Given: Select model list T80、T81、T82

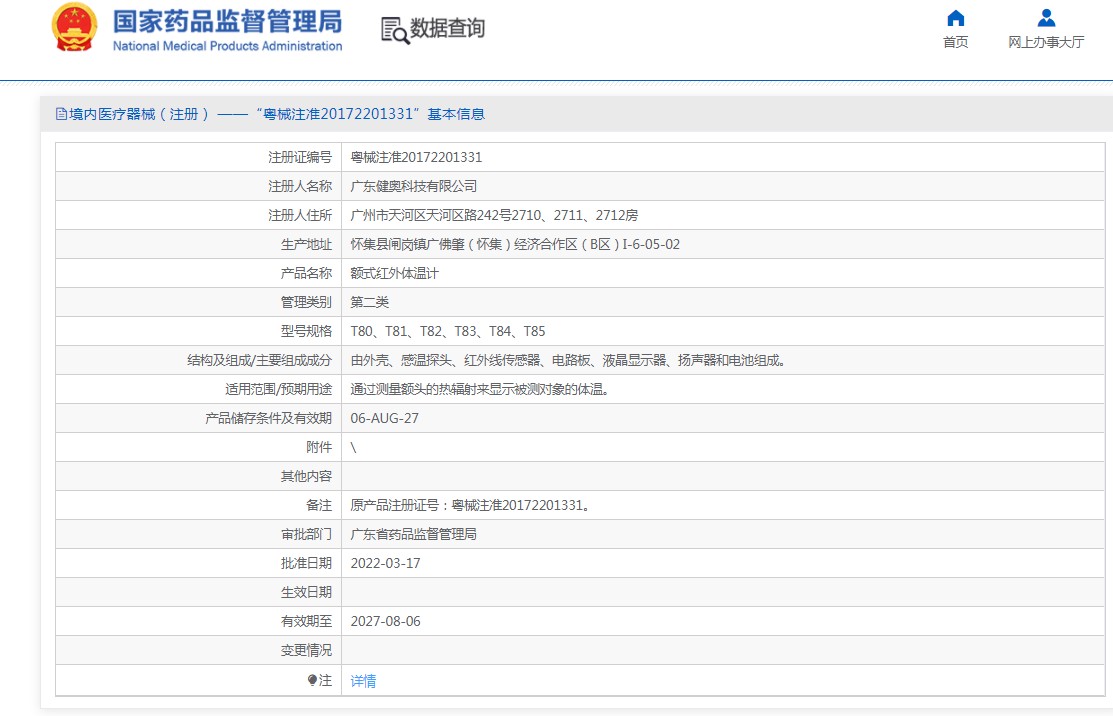Looking at the screenshot, I should (x=448, y=331).
